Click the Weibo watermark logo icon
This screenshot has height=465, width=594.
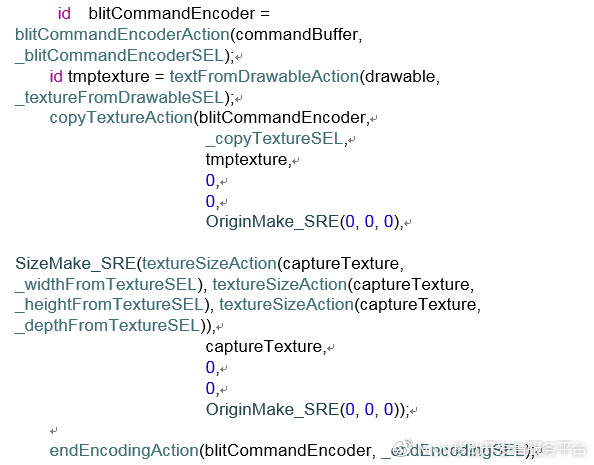pyautogui.click(x=403, y=448)
